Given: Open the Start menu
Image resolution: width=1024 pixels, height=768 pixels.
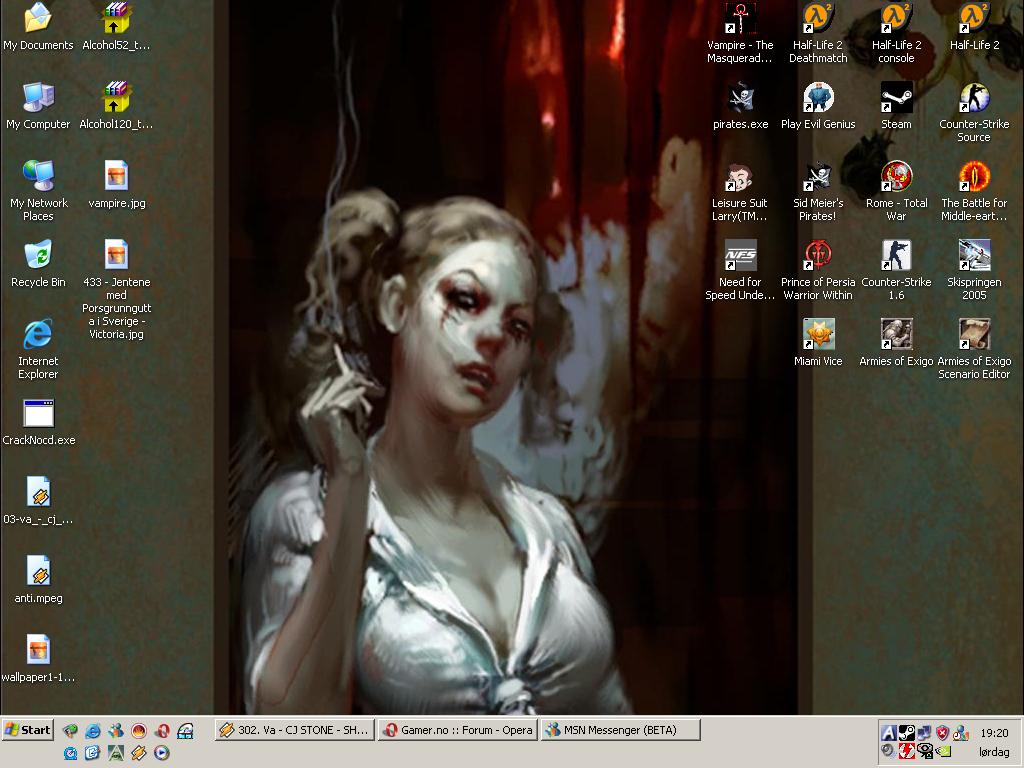Looking at the screenshot, I should (x=27, y=730).
